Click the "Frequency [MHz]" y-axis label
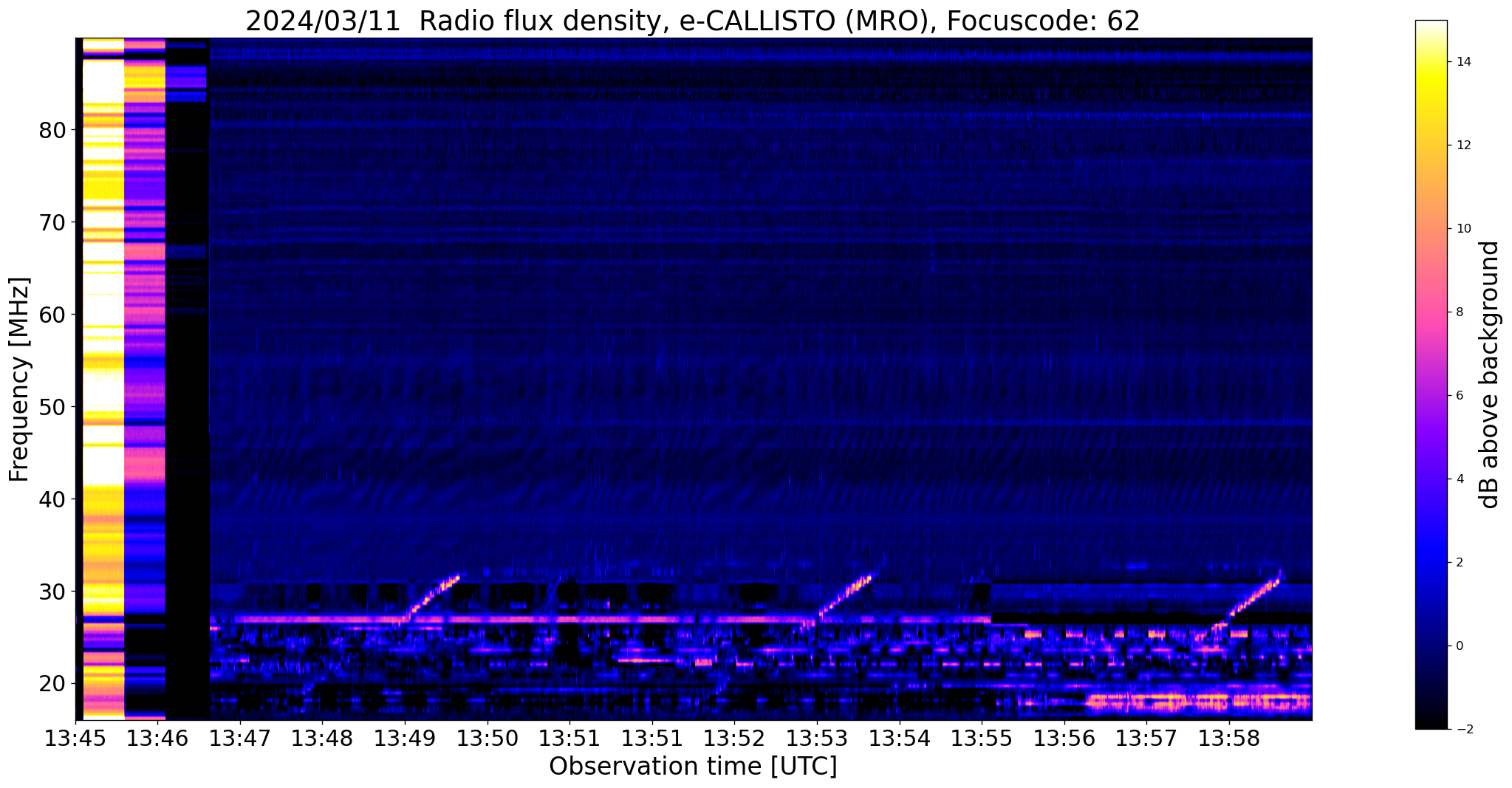 (x=20, y=379)
